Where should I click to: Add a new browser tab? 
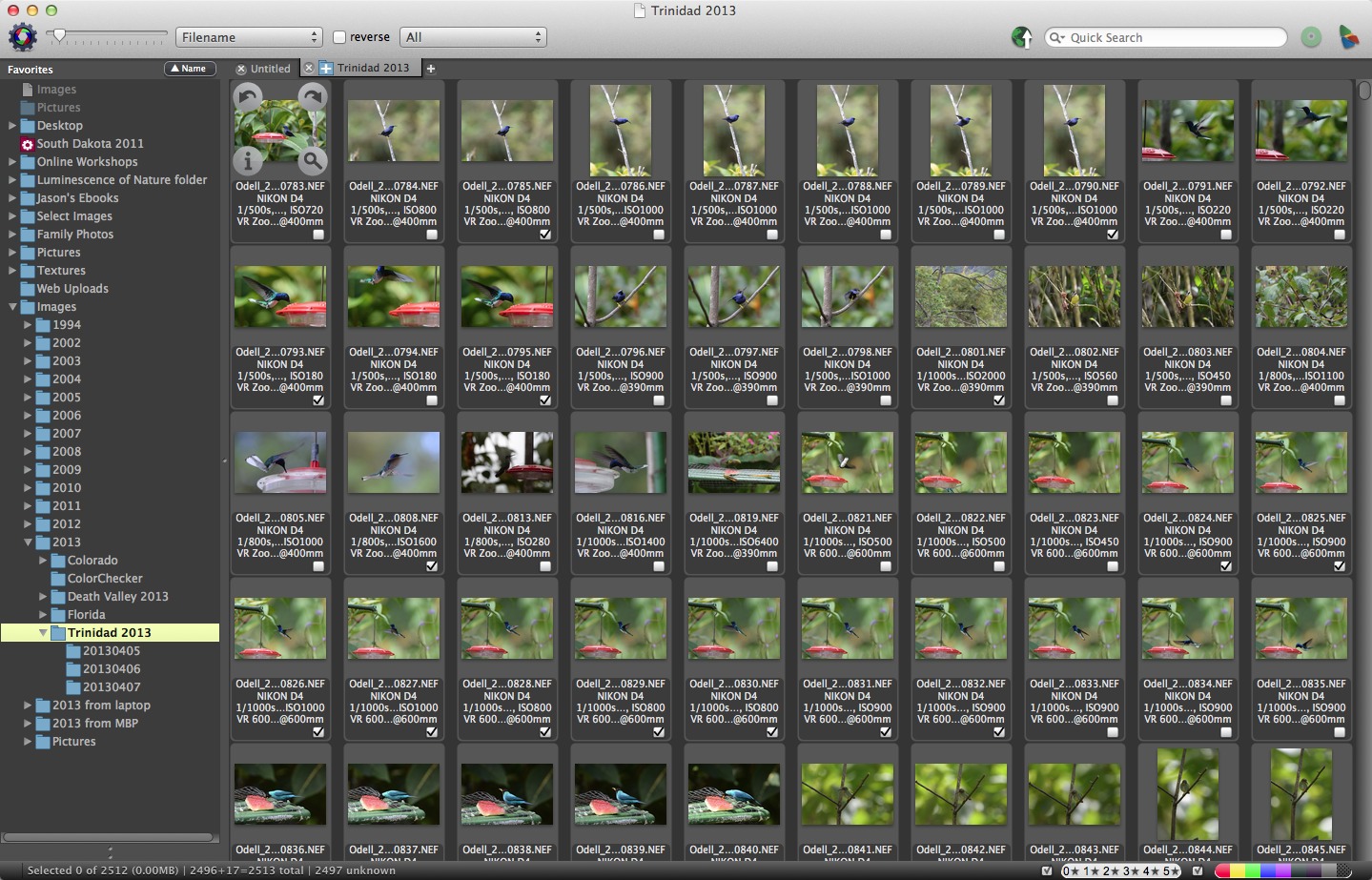tap(431, 68)
